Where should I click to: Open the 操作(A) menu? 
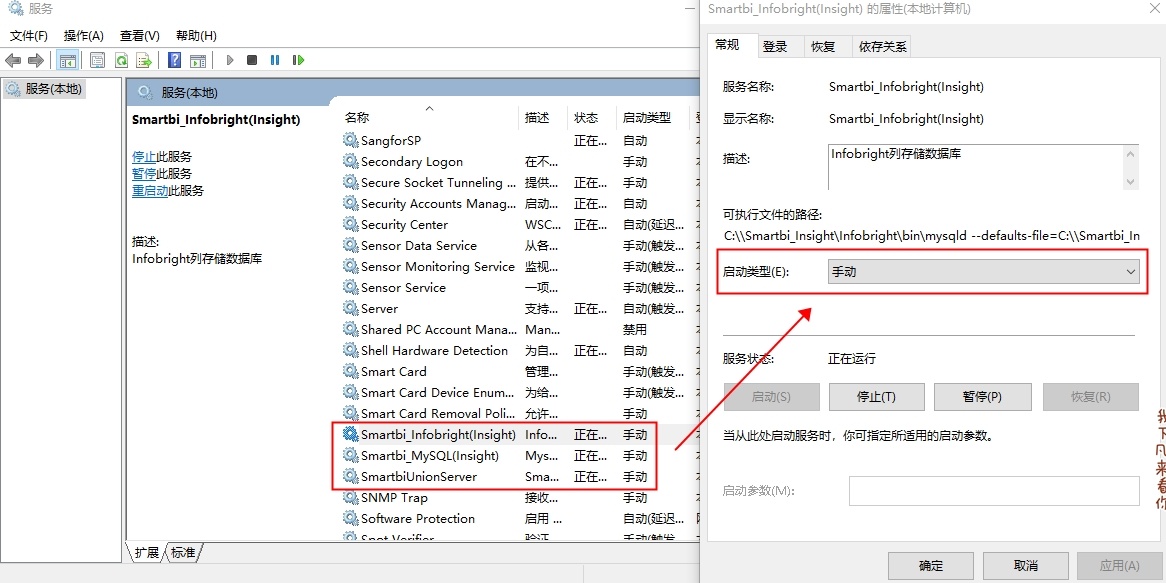click(84, 36)
